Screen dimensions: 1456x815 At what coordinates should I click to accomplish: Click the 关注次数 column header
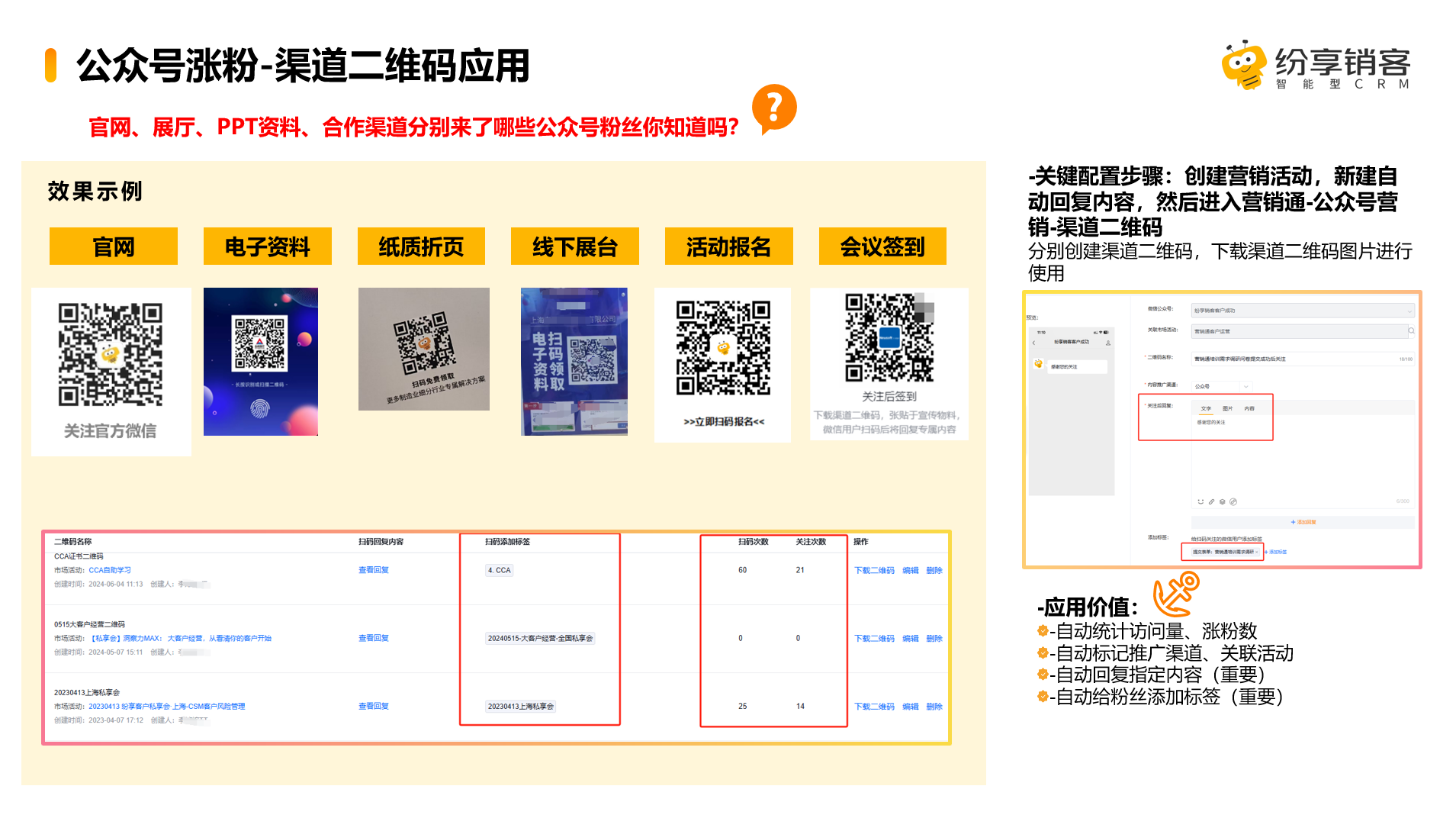pyautogui.click(x=811, y=541)
